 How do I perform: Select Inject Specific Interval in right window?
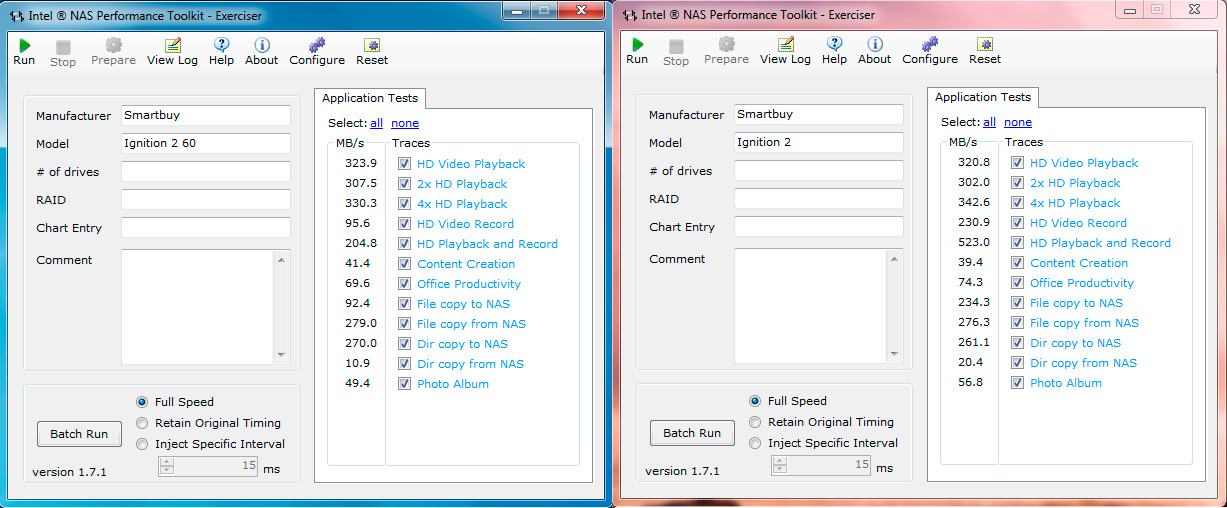[x=755, y=443]
